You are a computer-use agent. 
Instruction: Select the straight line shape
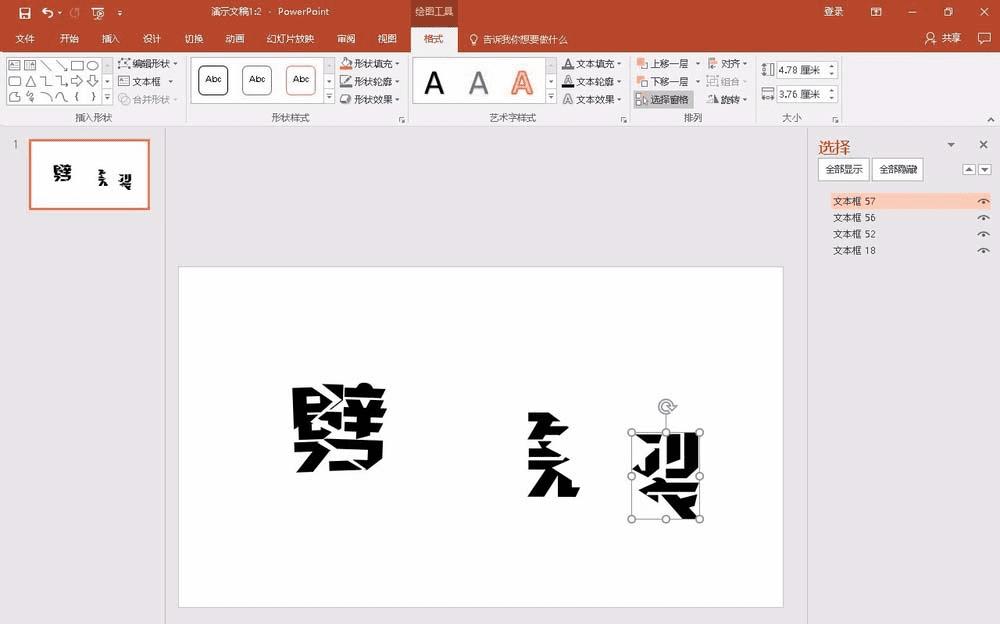(46, 65)
